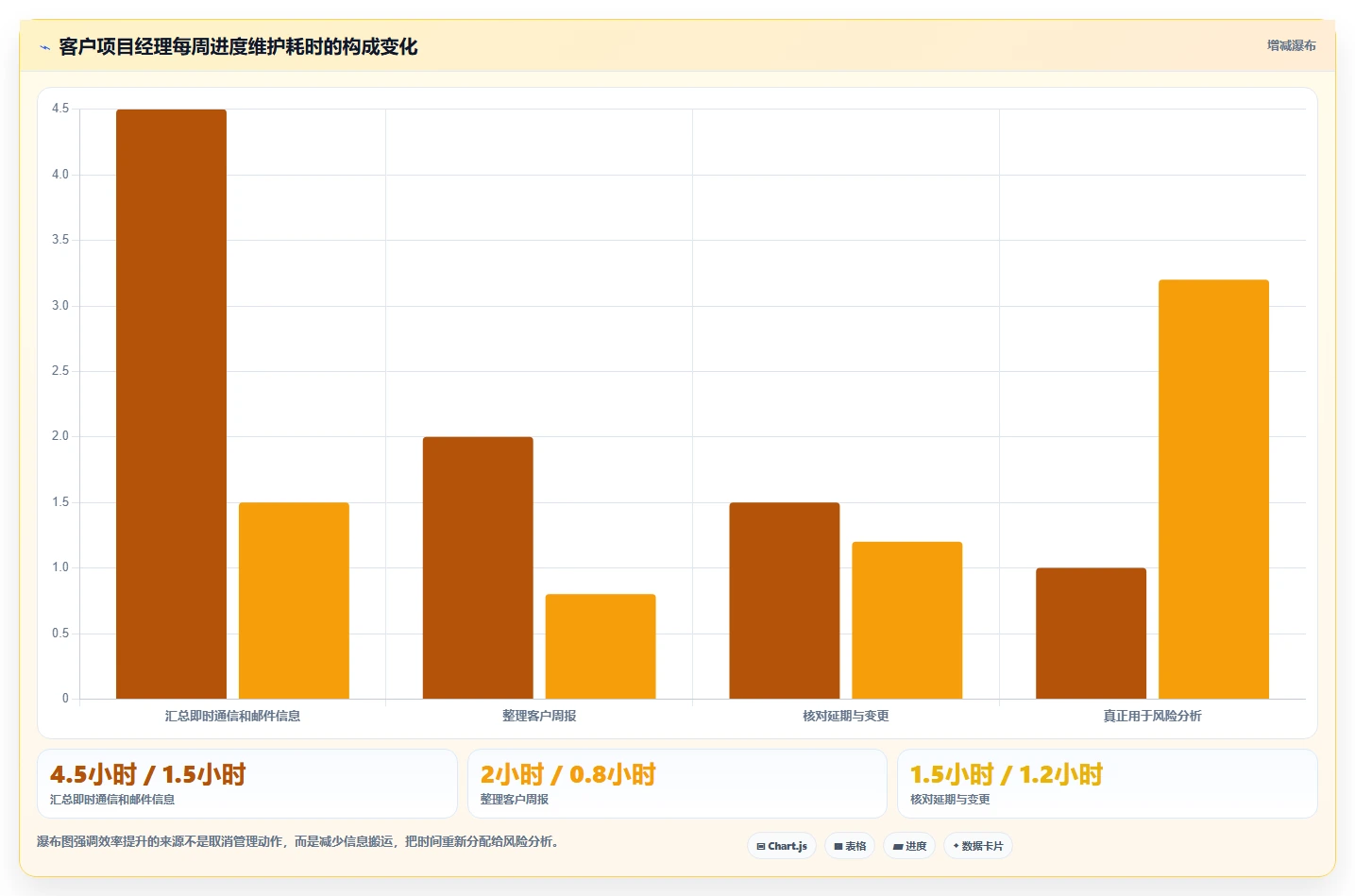Click the dark bar for 核对延期与变更

(785, 600)
